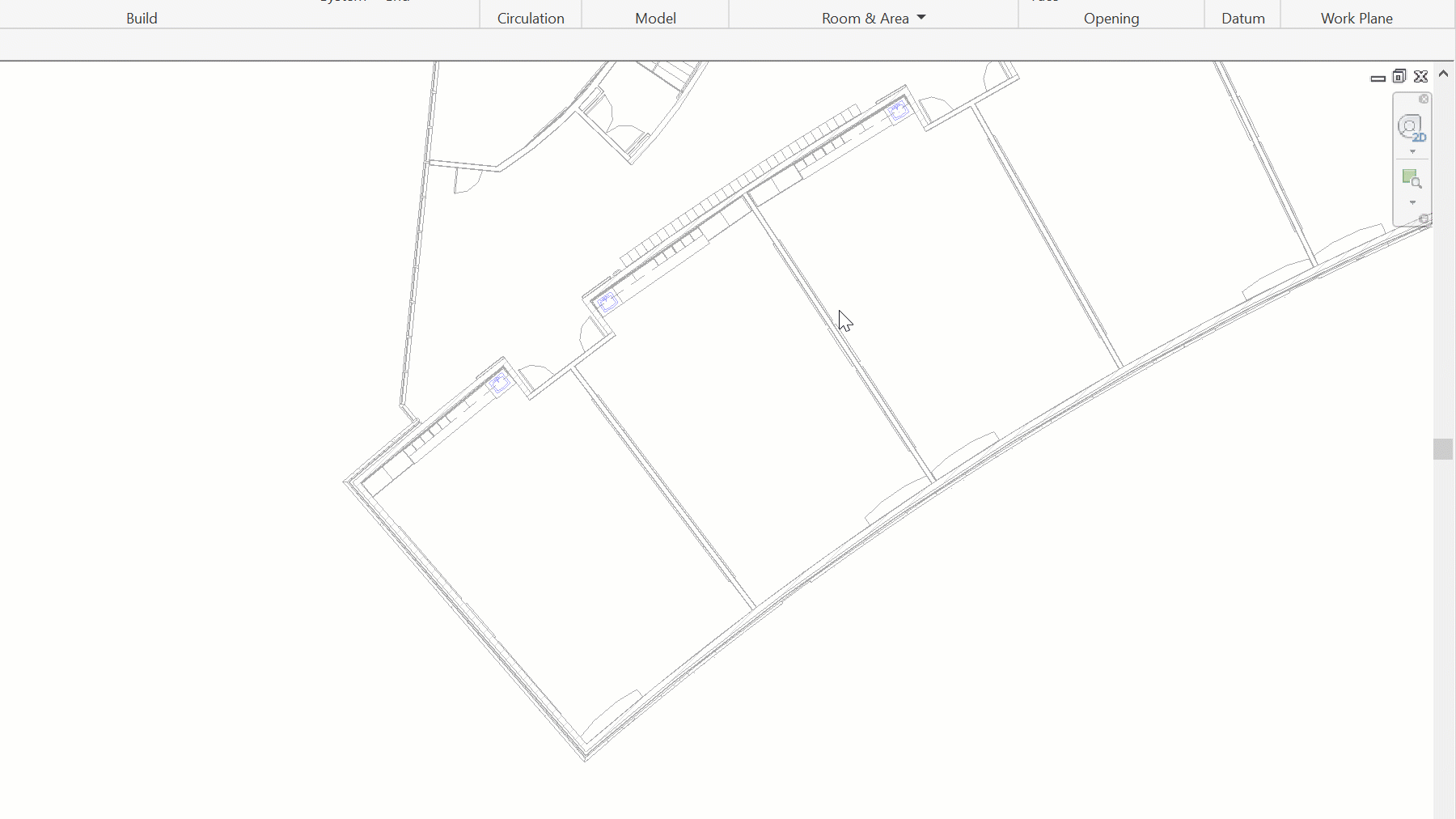Click the Circulation panel label

(531, 18)
